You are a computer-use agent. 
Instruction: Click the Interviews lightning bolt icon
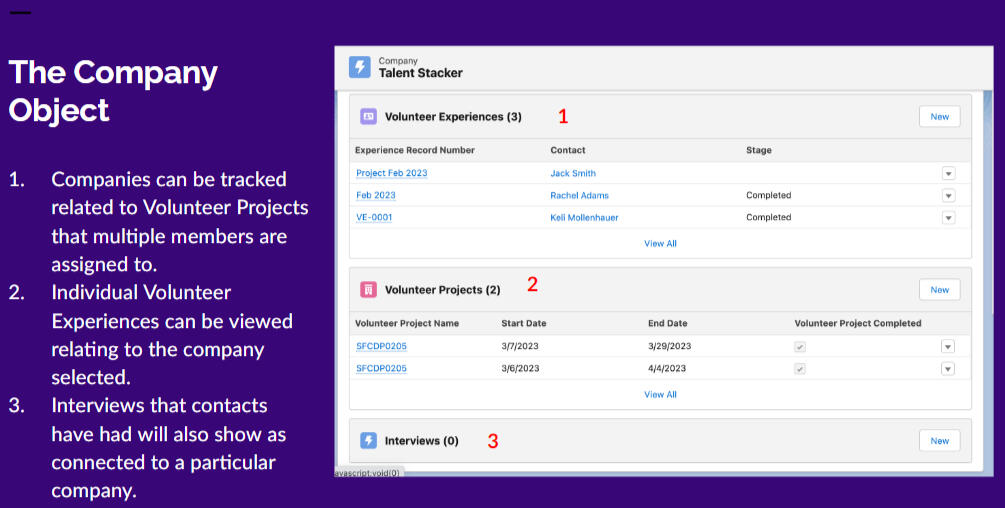[x=368, y=440]
